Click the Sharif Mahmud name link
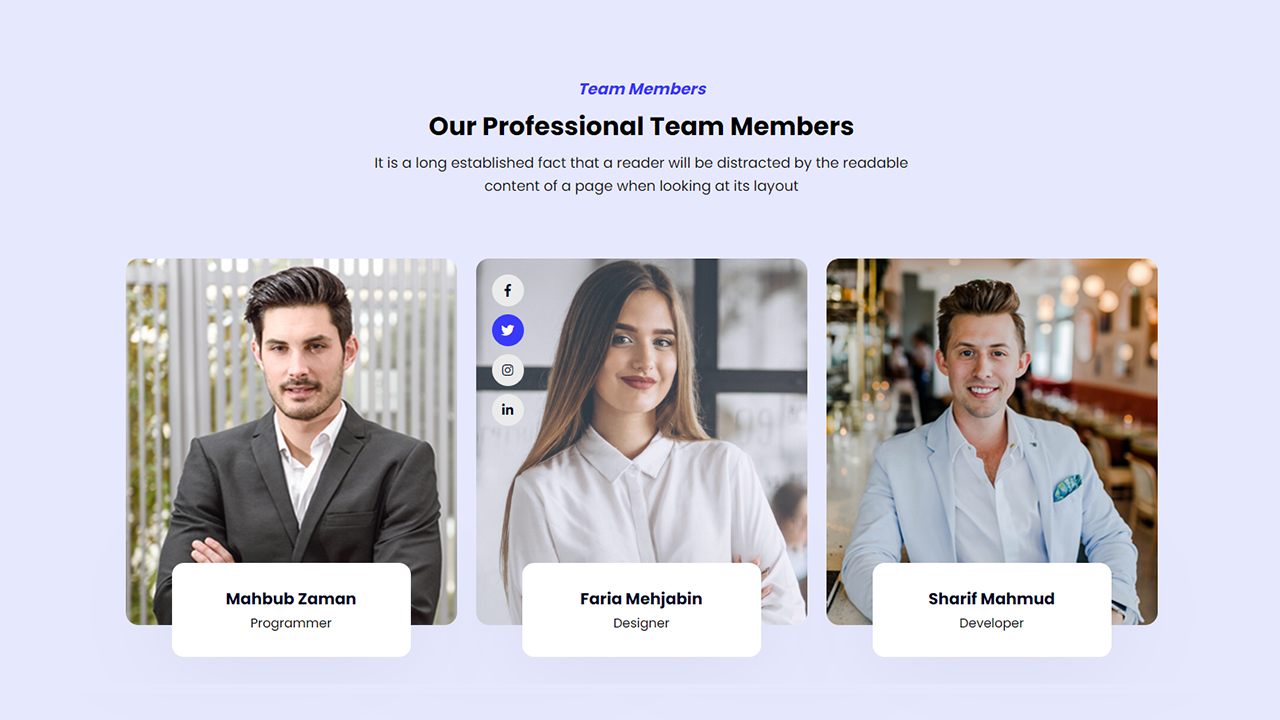1280x720 pixels. [992, 599]
